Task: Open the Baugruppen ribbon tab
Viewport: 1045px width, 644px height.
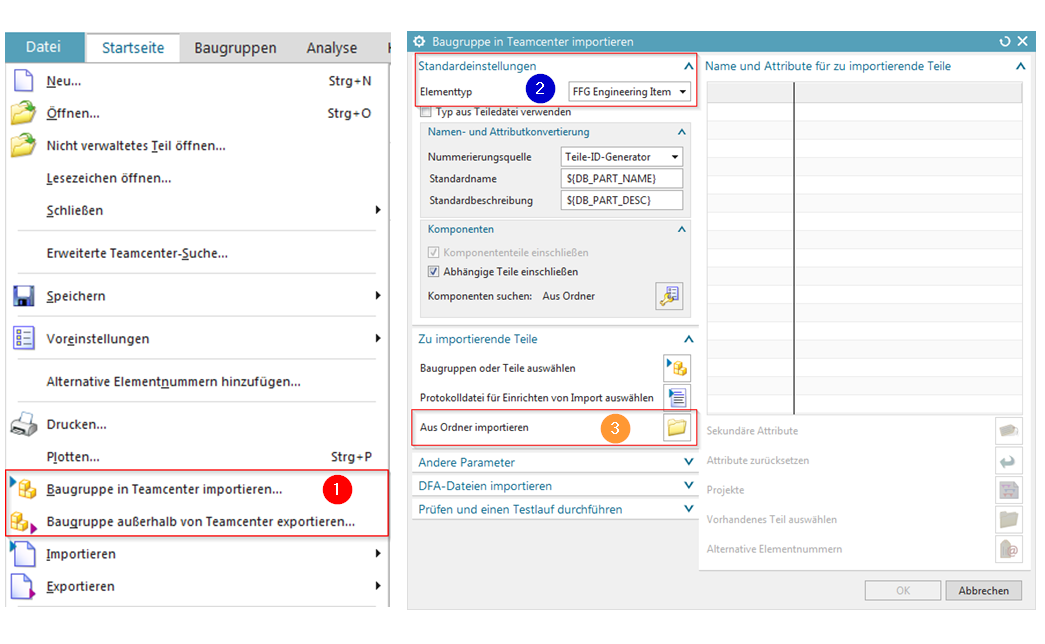Action: click(235, 48)
